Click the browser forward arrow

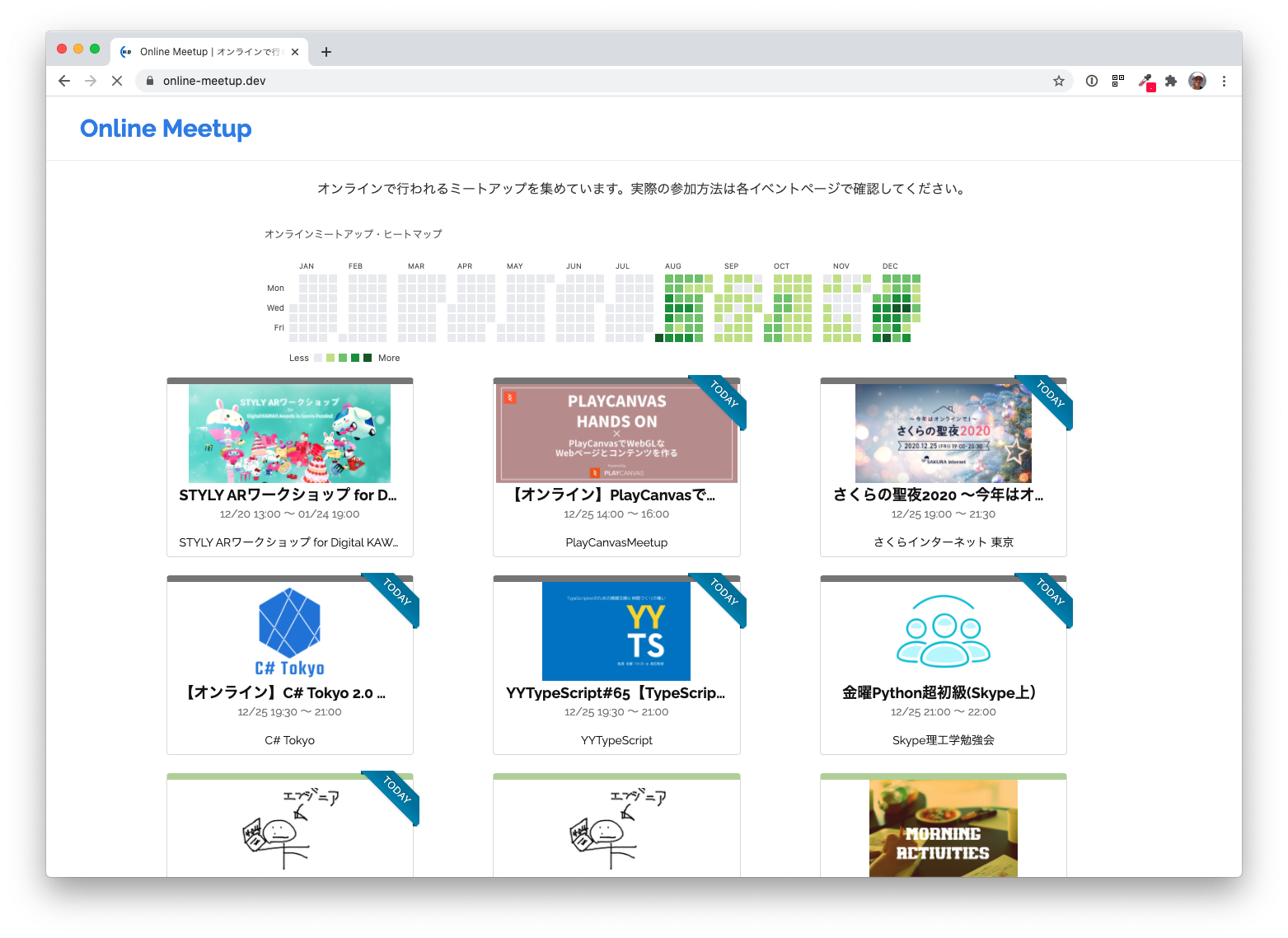[x=91, y=81]
